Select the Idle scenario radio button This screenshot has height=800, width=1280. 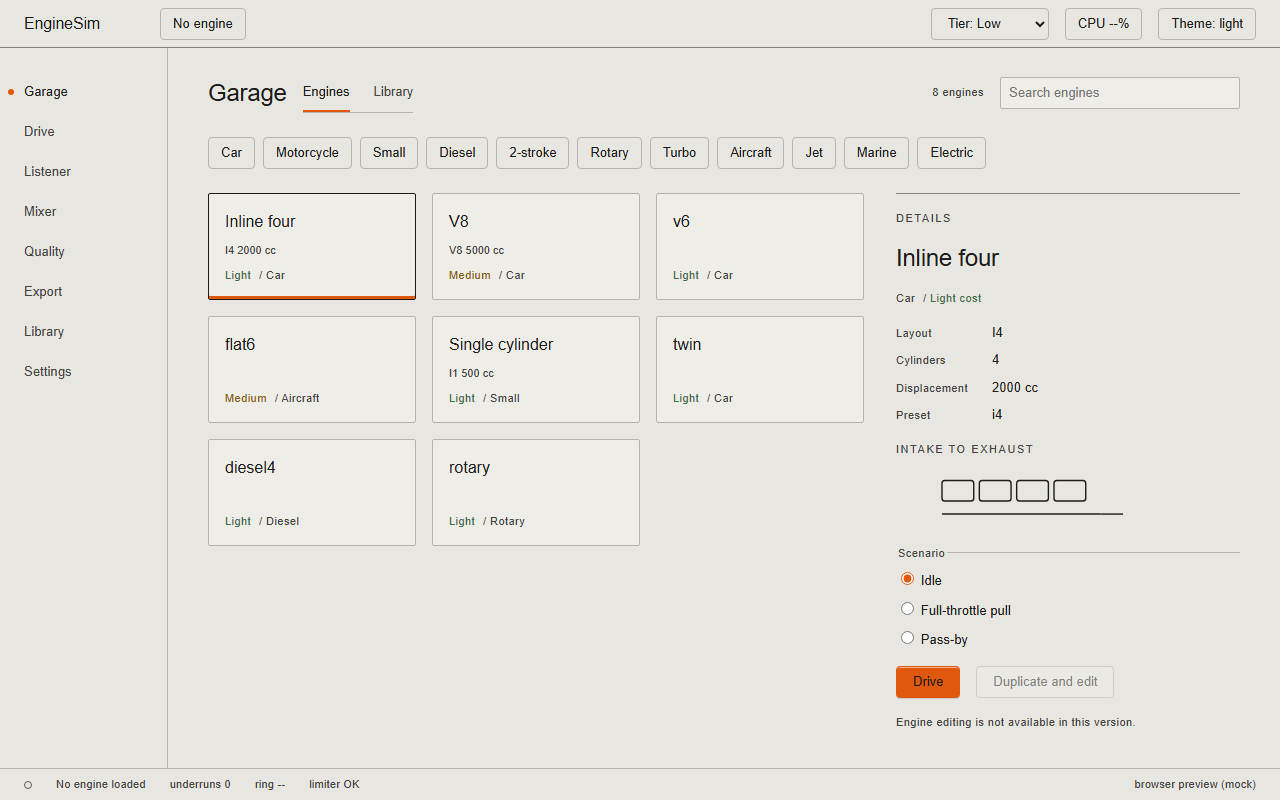(908, 579)
